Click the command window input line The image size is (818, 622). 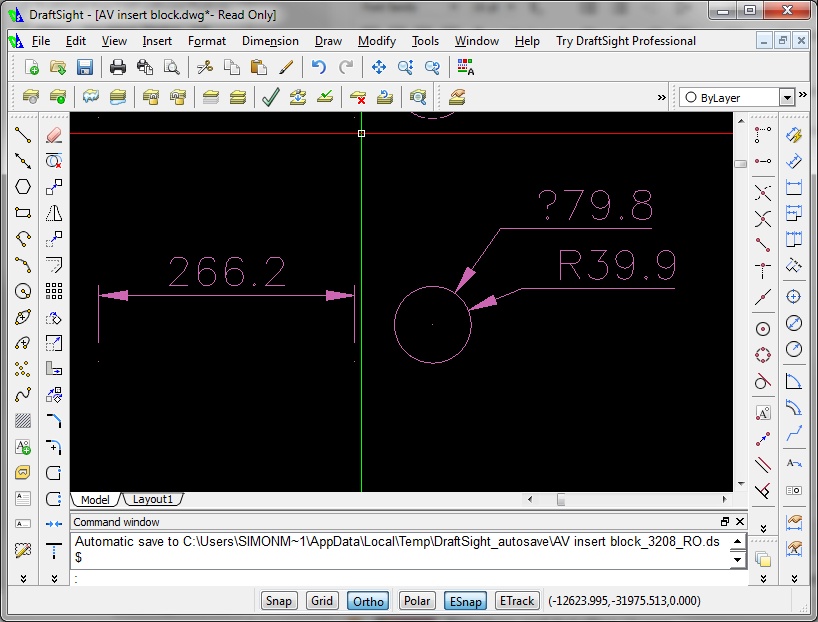400,578
